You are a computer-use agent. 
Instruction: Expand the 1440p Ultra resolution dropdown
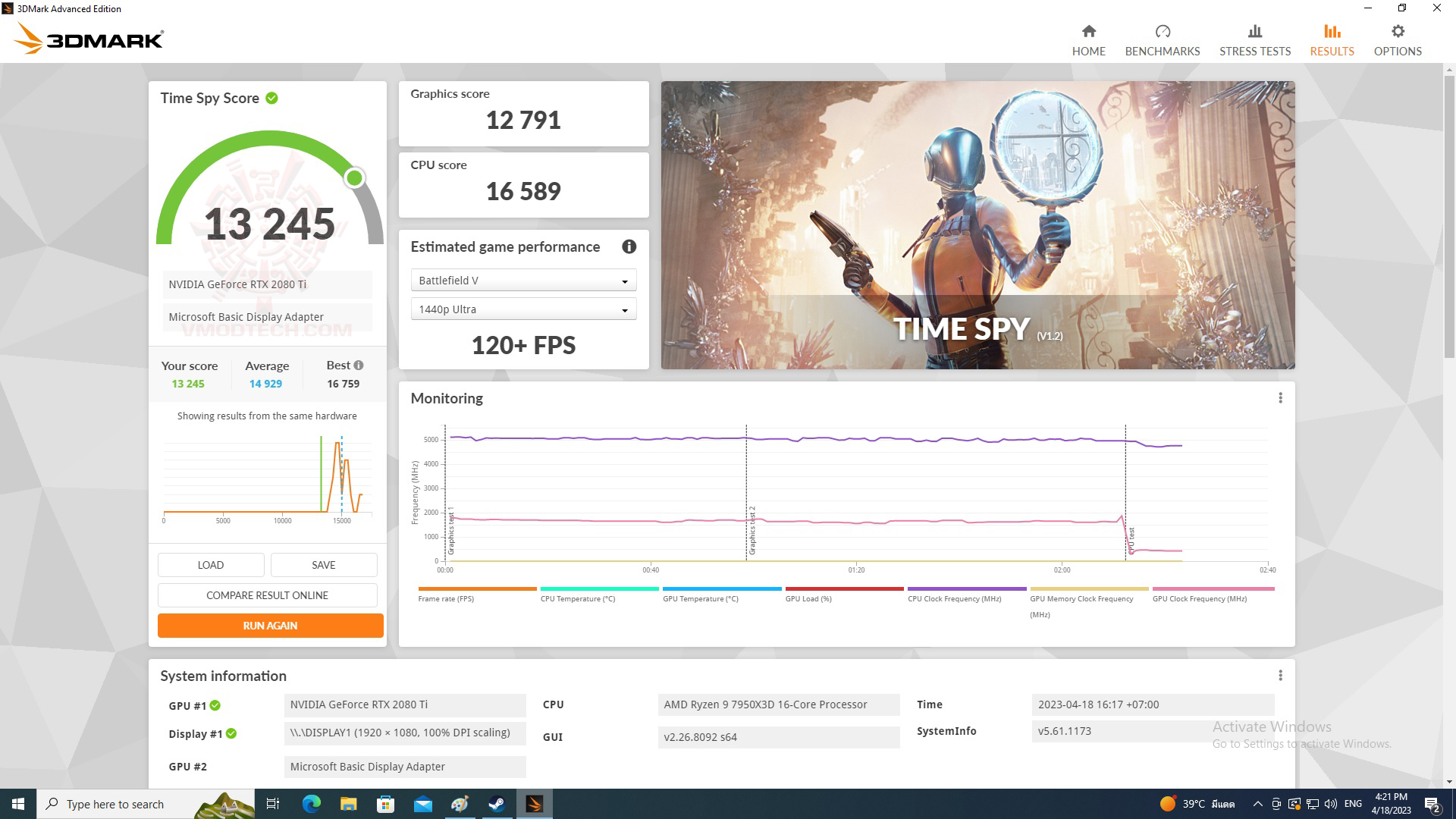pos(625,308)
